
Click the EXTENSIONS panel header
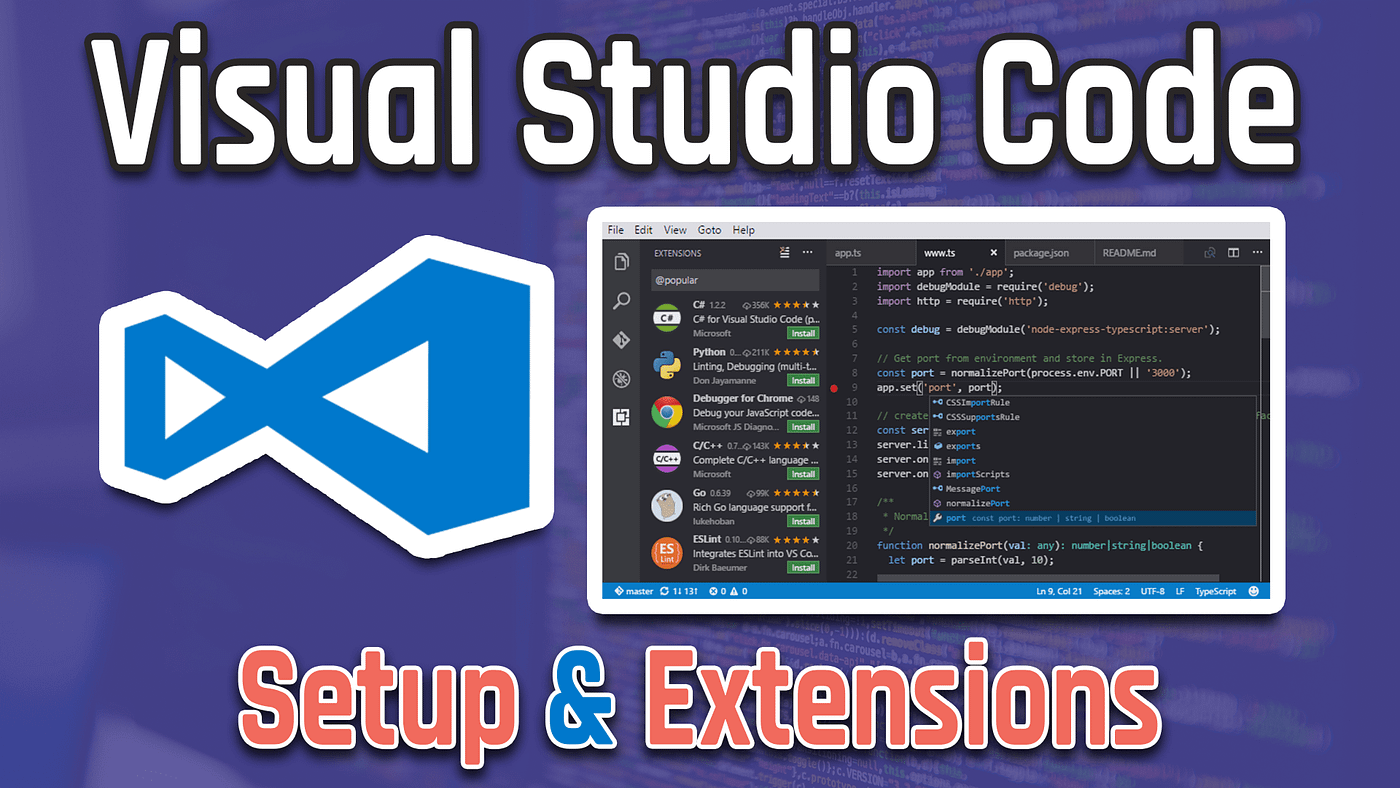tap(677, 253)
